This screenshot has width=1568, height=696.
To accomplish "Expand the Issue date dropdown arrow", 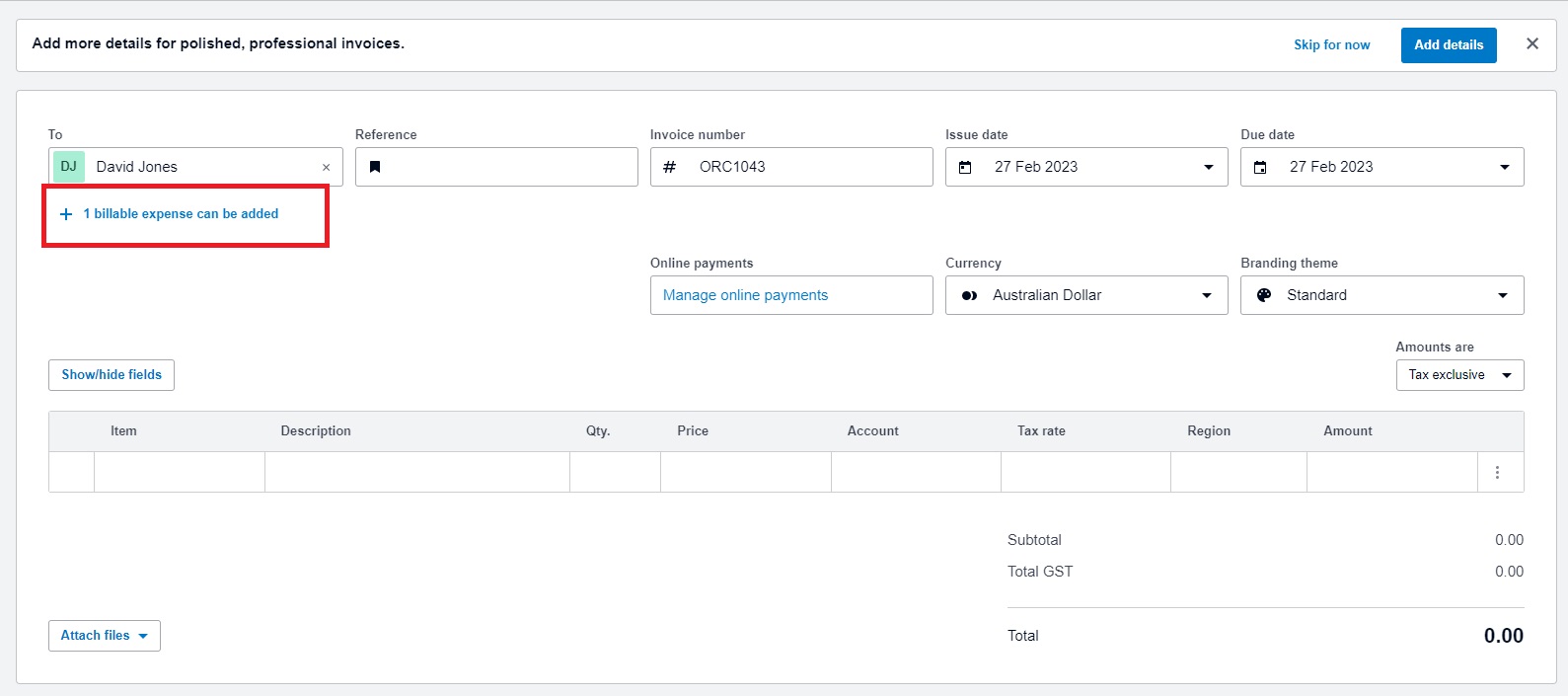I will (x=1209, y=167).
